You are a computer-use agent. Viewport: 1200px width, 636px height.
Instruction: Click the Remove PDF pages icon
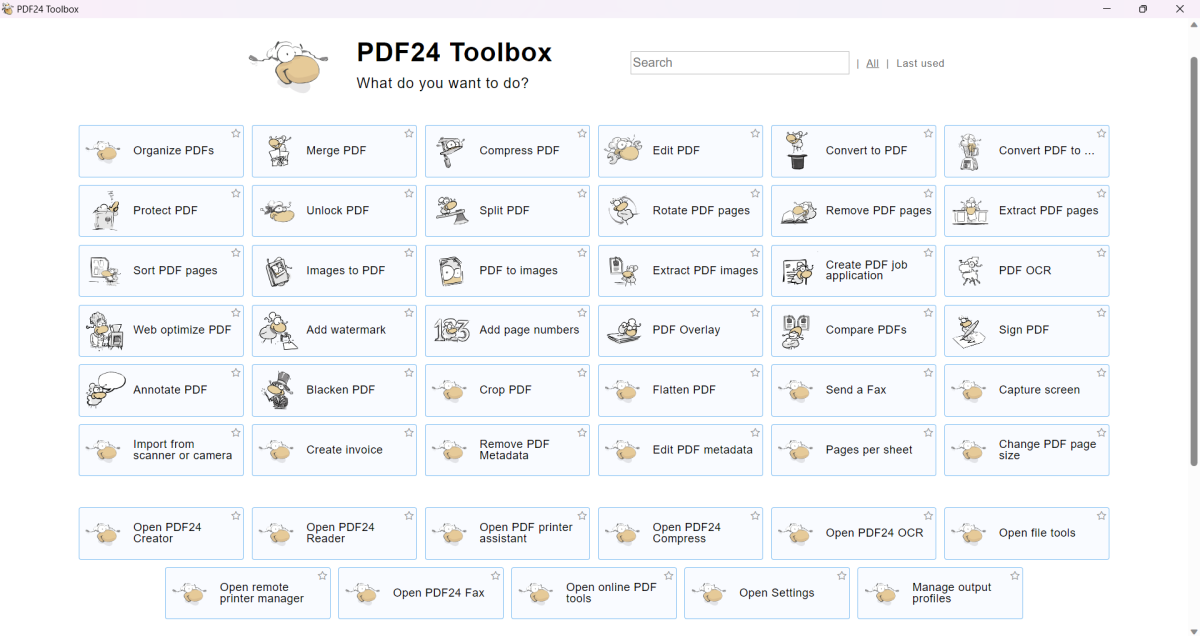(798, 211)
